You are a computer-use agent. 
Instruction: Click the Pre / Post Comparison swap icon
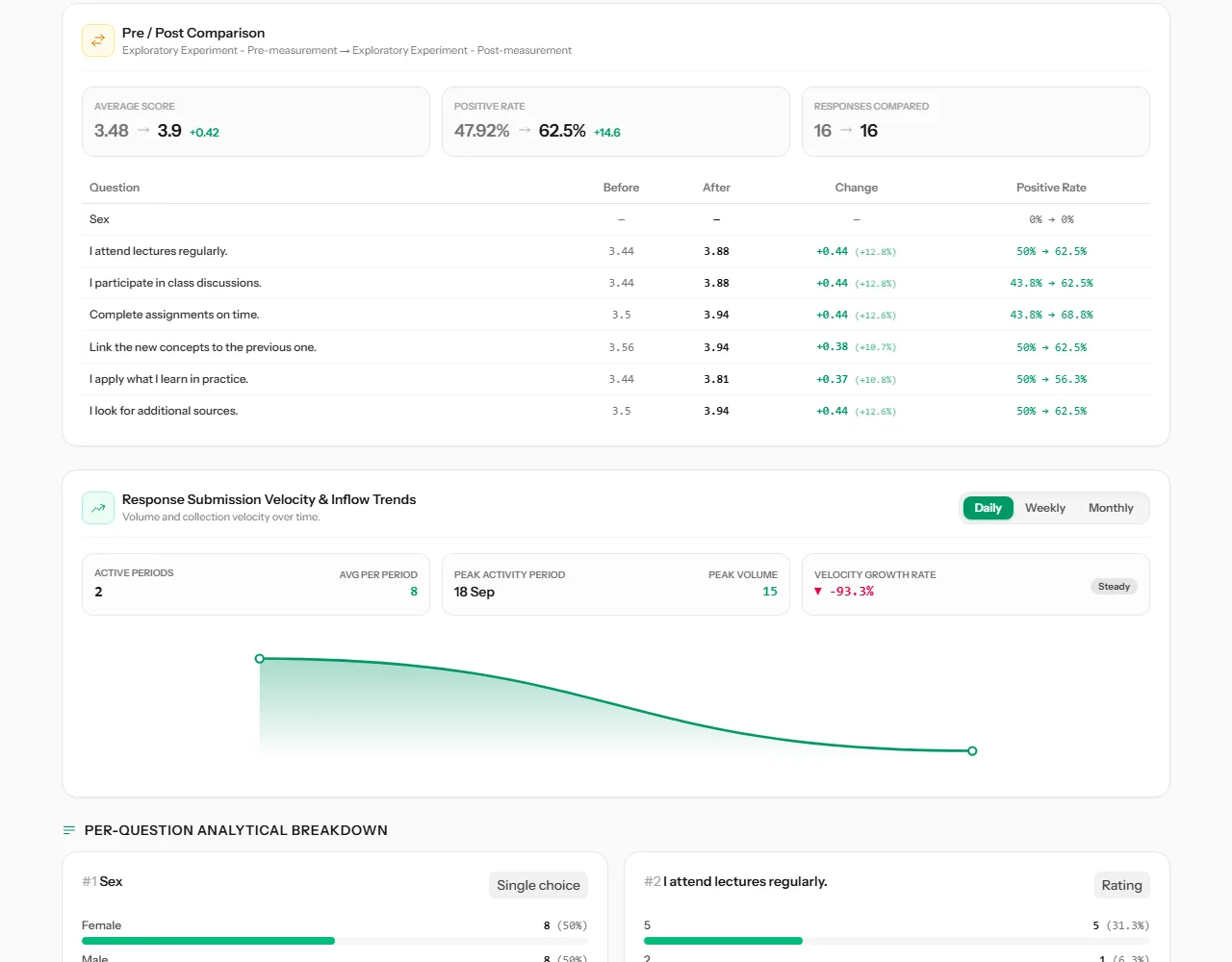(x=98, y=40)
